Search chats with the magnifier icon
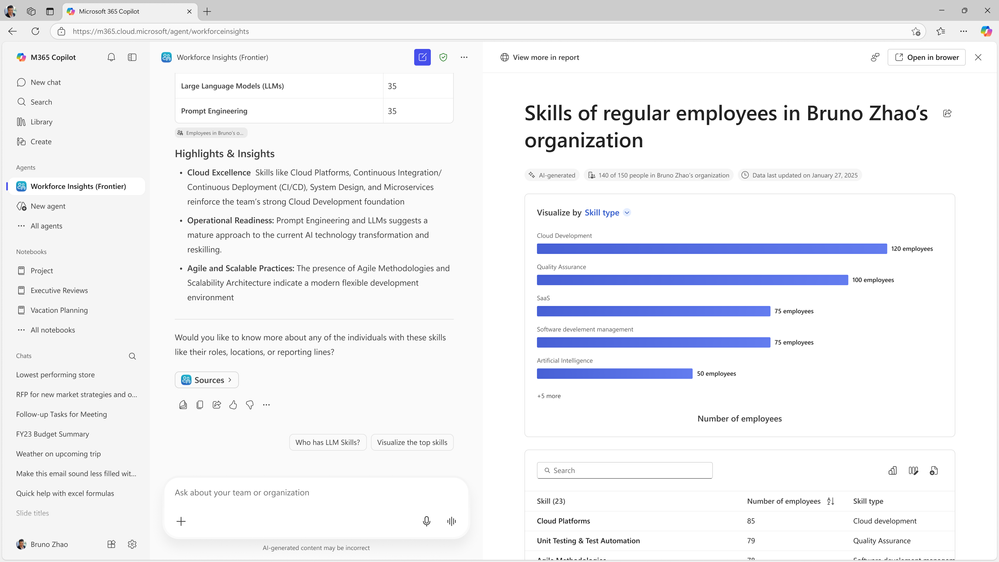This screenshot has width=999, height=562. [x=133, y=356]
